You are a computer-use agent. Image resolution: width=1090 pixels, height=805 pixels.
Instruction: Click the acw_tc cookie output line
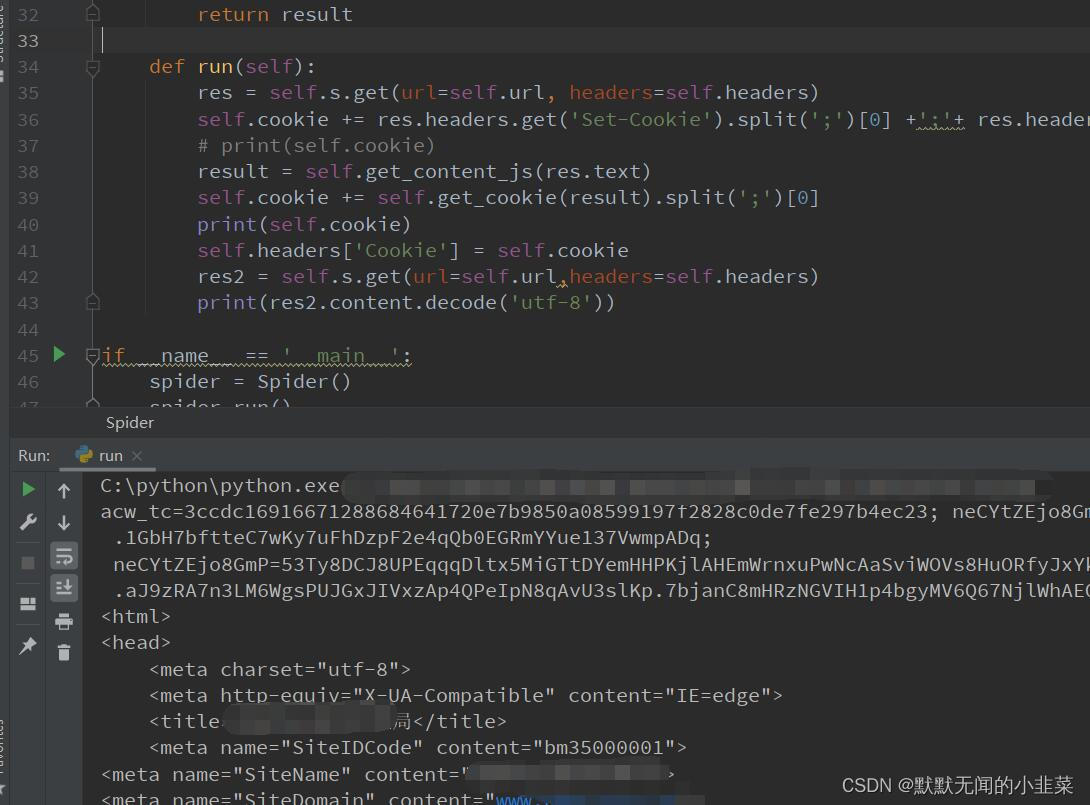(x=594, y=512)
